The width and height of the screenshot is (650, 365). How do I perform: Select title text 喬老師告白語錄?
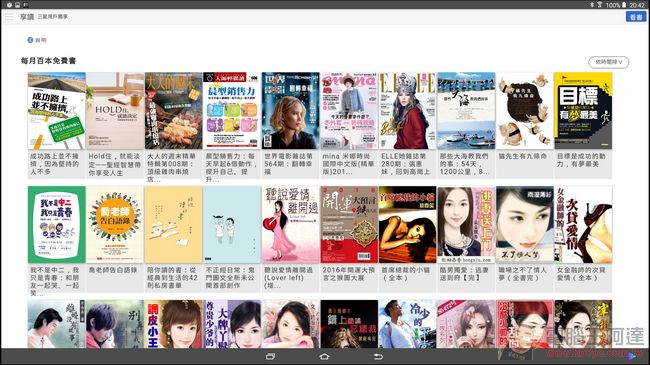112,270
